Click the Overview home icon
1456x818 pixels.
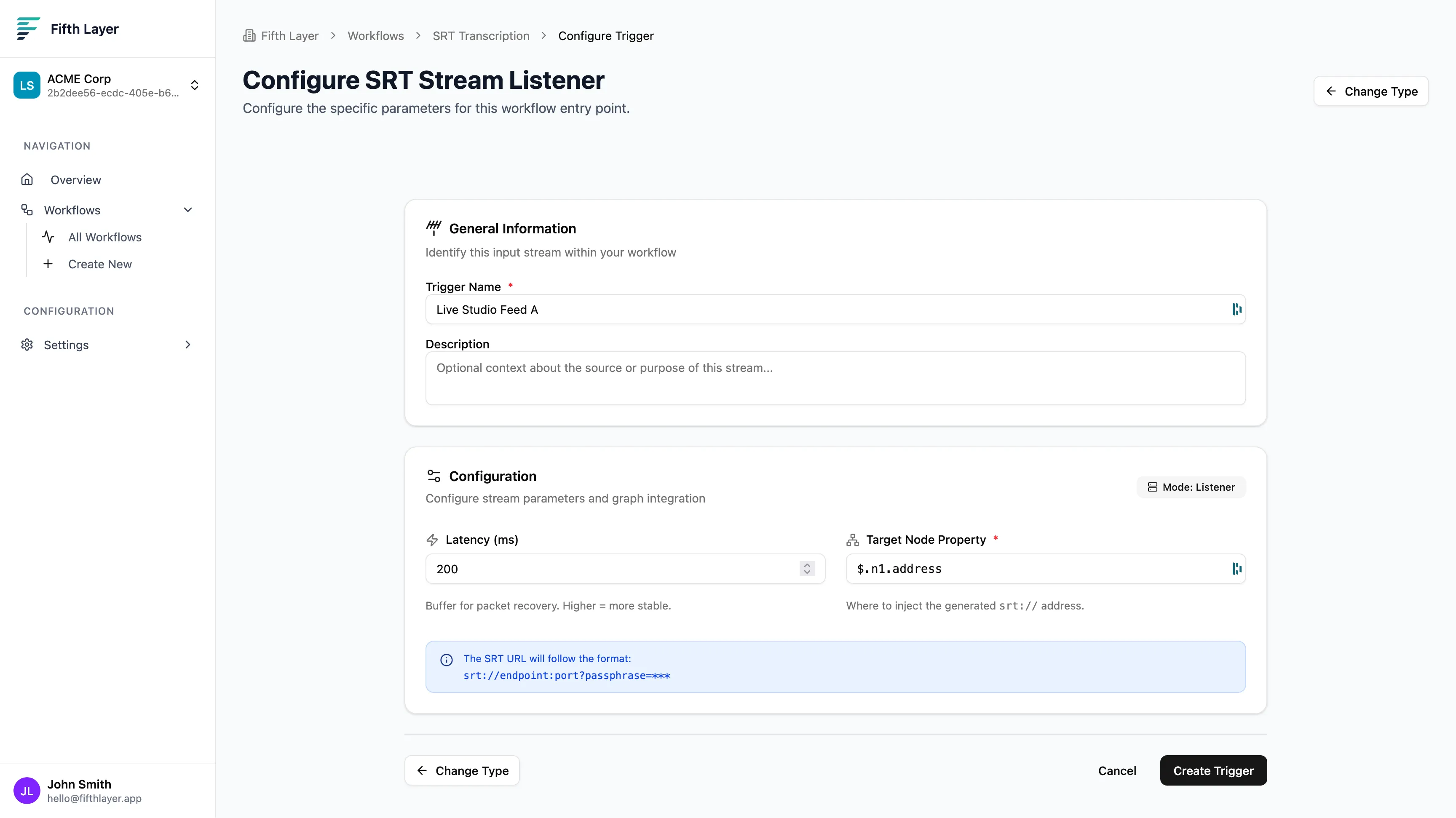pyautogui.click(x=27, y=179)
